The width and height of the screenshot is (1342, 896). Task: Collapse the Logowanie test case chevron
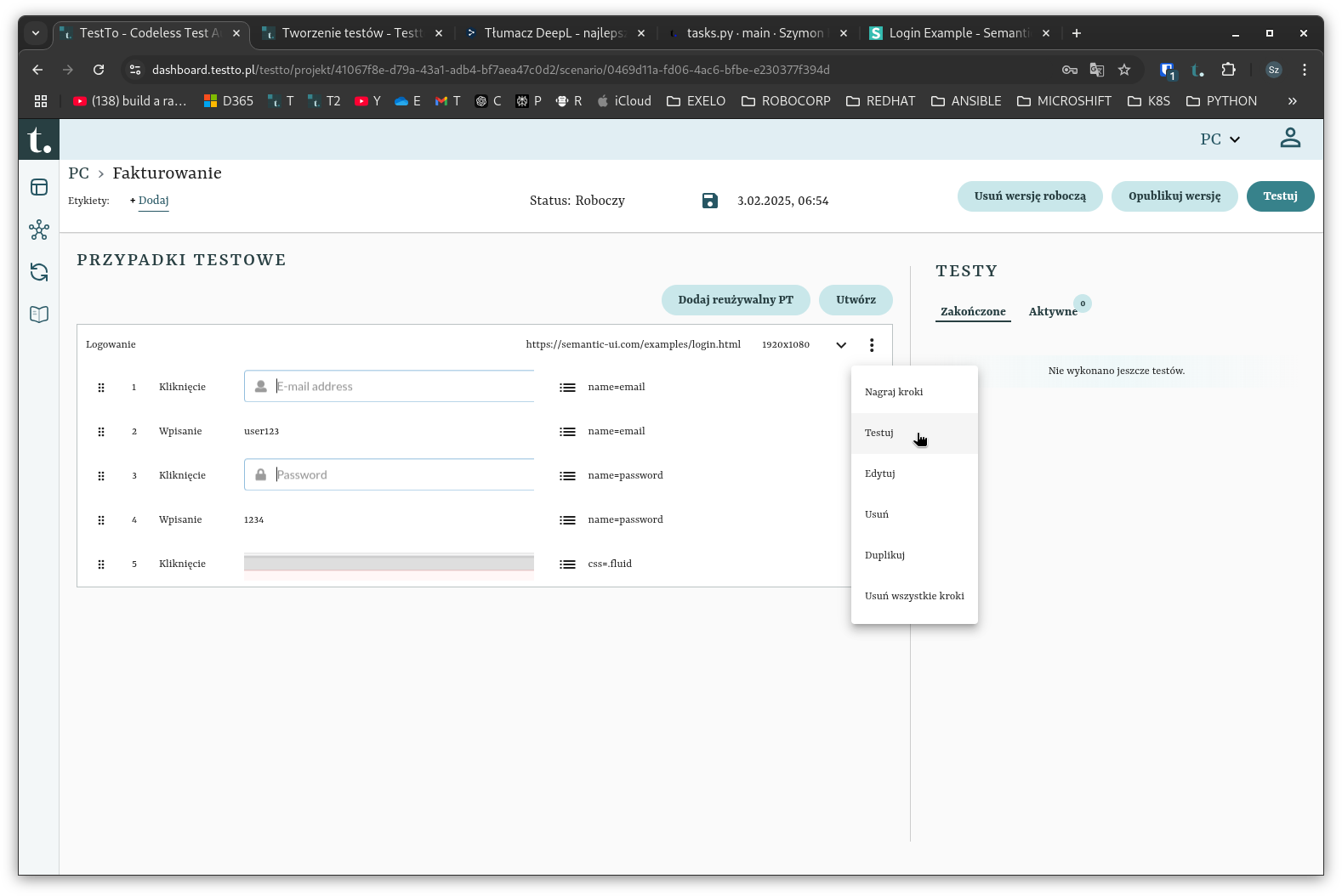[x=841, y=345]
